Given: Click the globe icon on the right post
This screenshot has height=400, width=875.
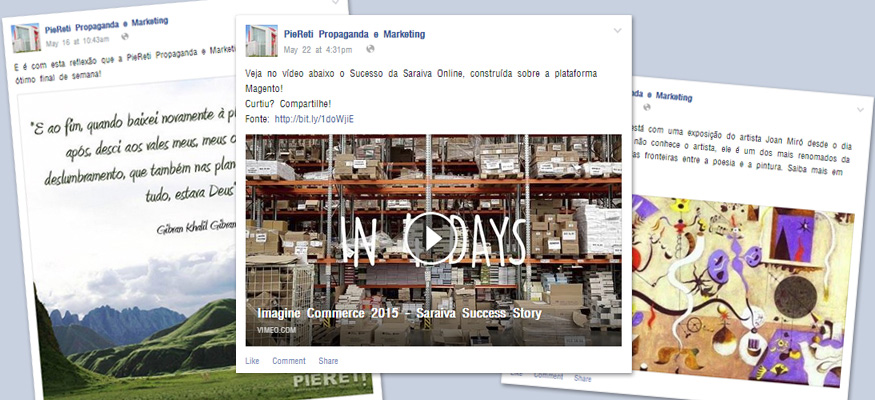Looking at the screenshot, I should tap(647, 107).
